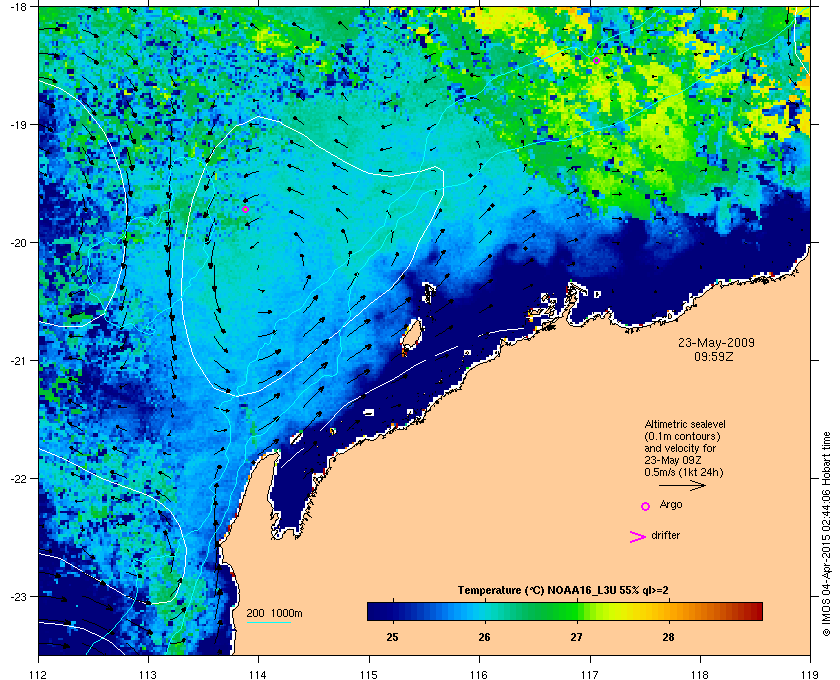
Task: Click the longitude axis label 118
Action: 700,674
